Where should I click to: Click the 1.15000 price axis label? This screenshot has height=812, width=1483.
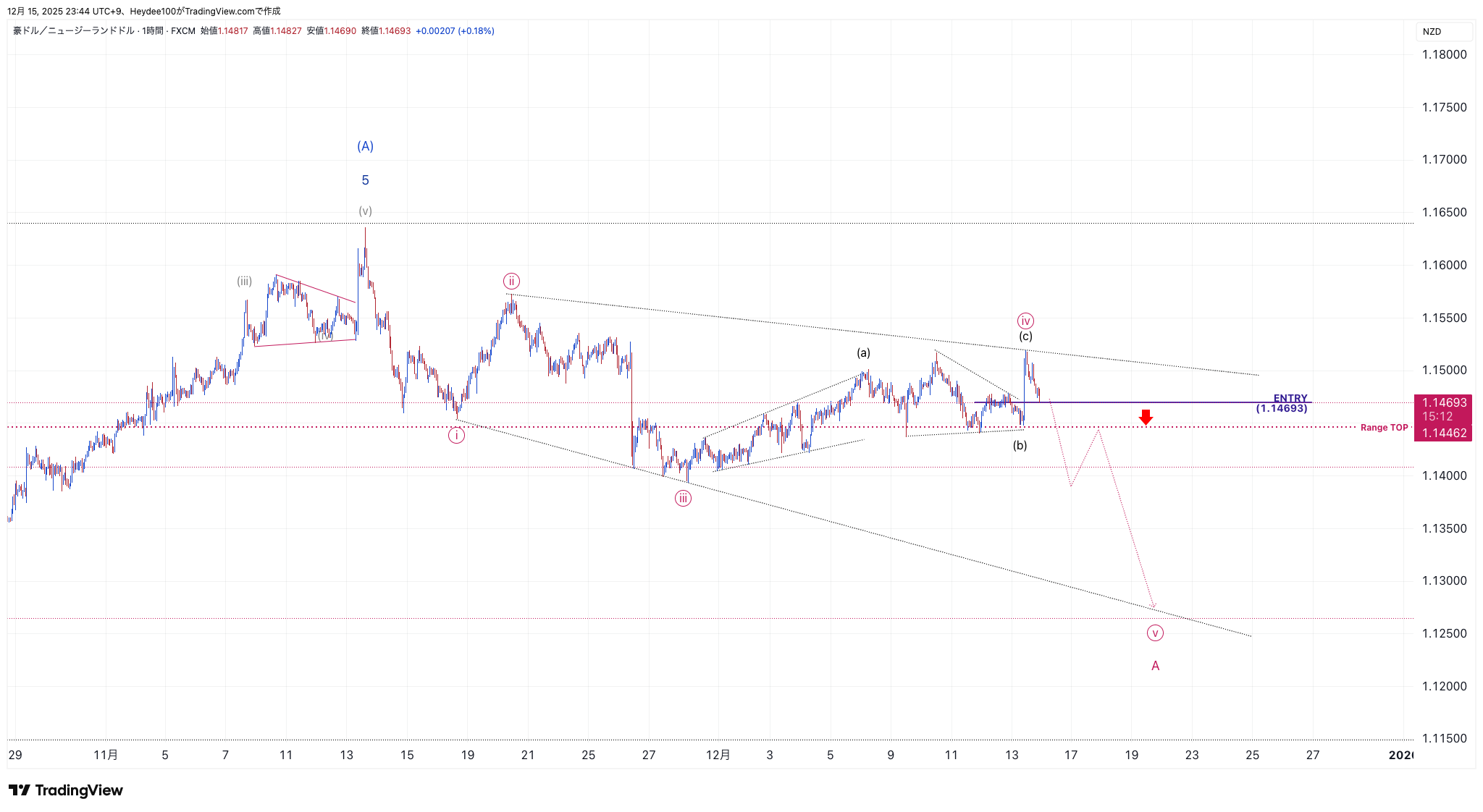pyautogui.click(x=1444, y=371)
